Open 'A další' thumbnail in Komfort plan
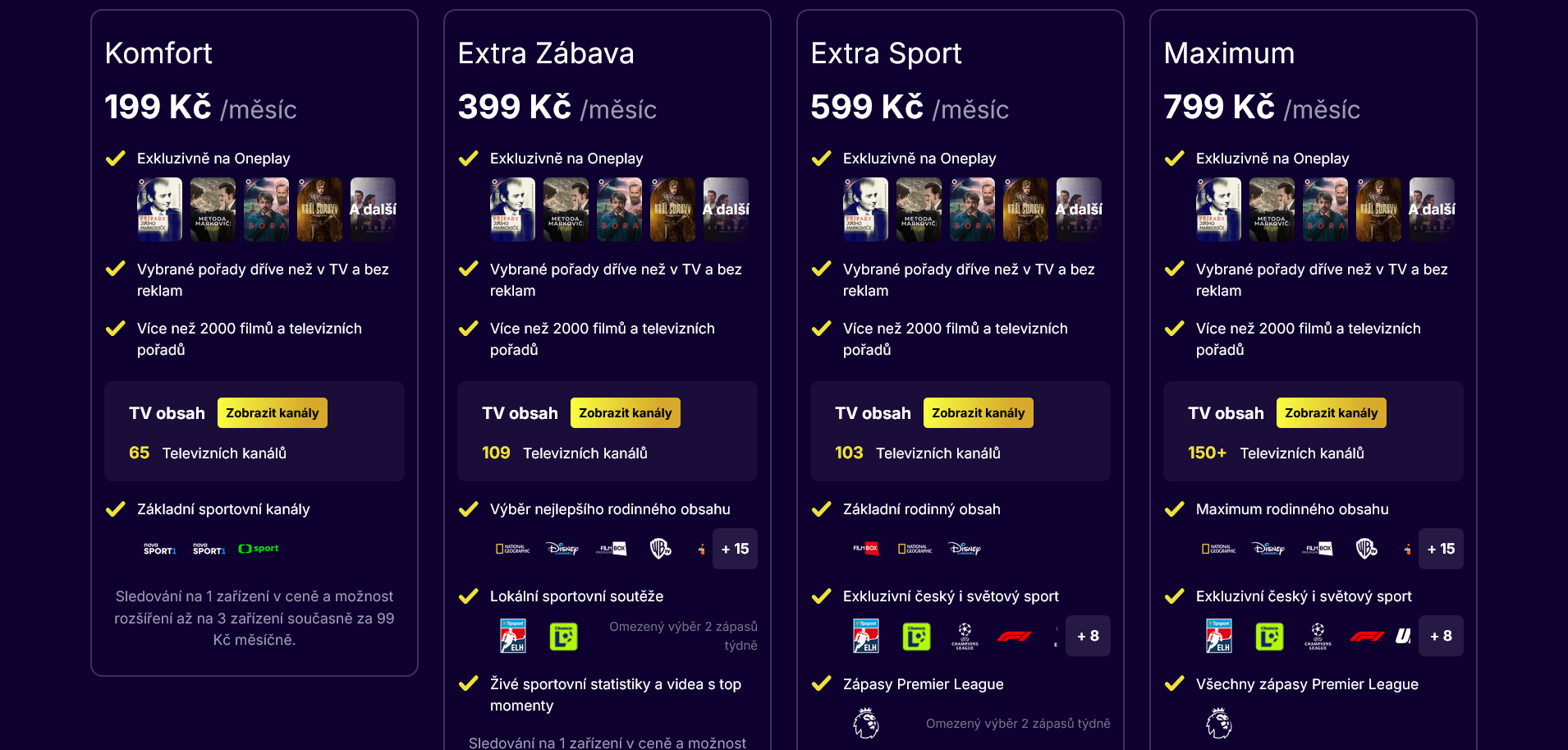This screenshot has width=1568, height=750. tap(373, 209)
